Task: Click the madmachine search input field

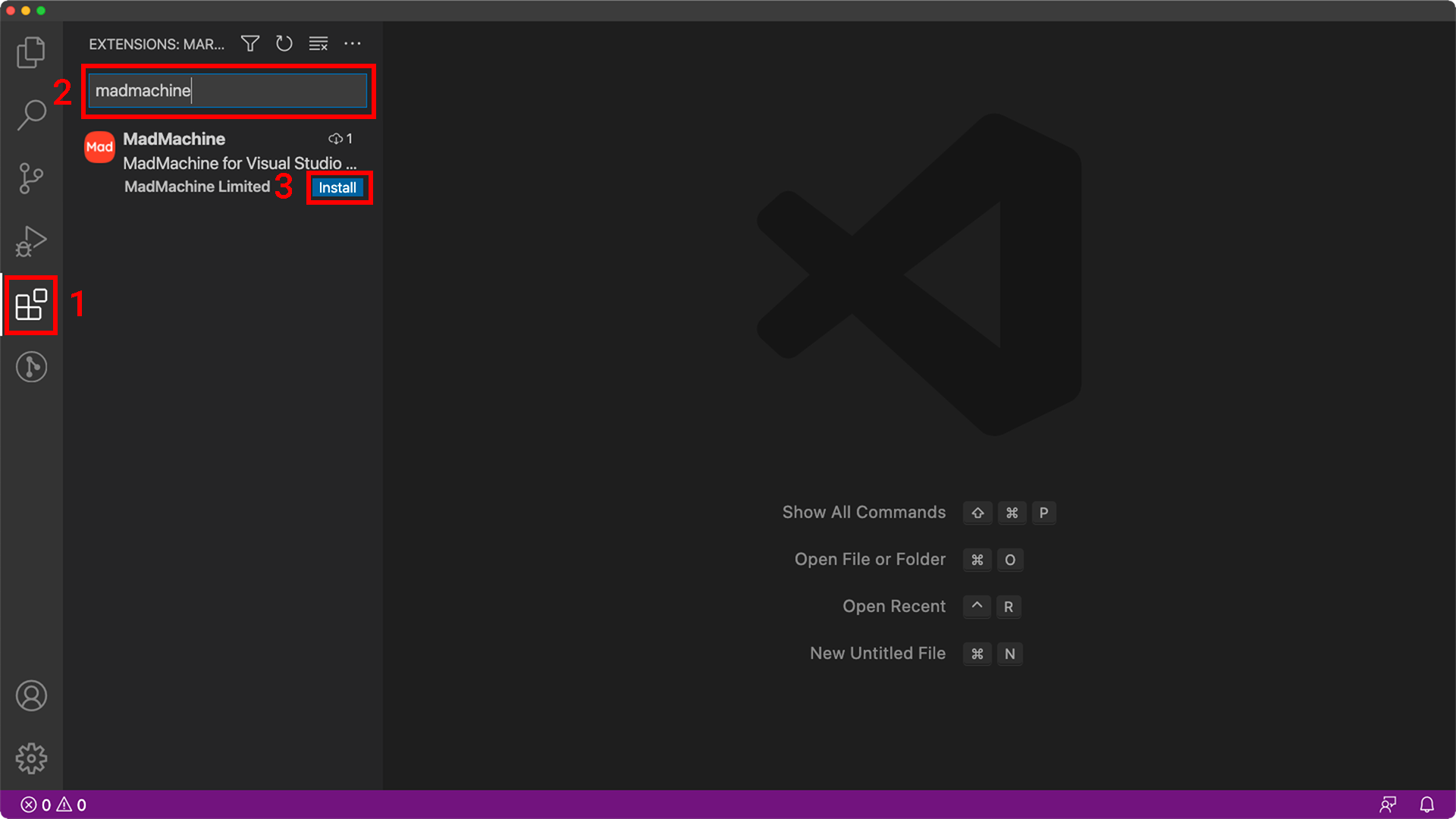Action: (x=227, y=91)
